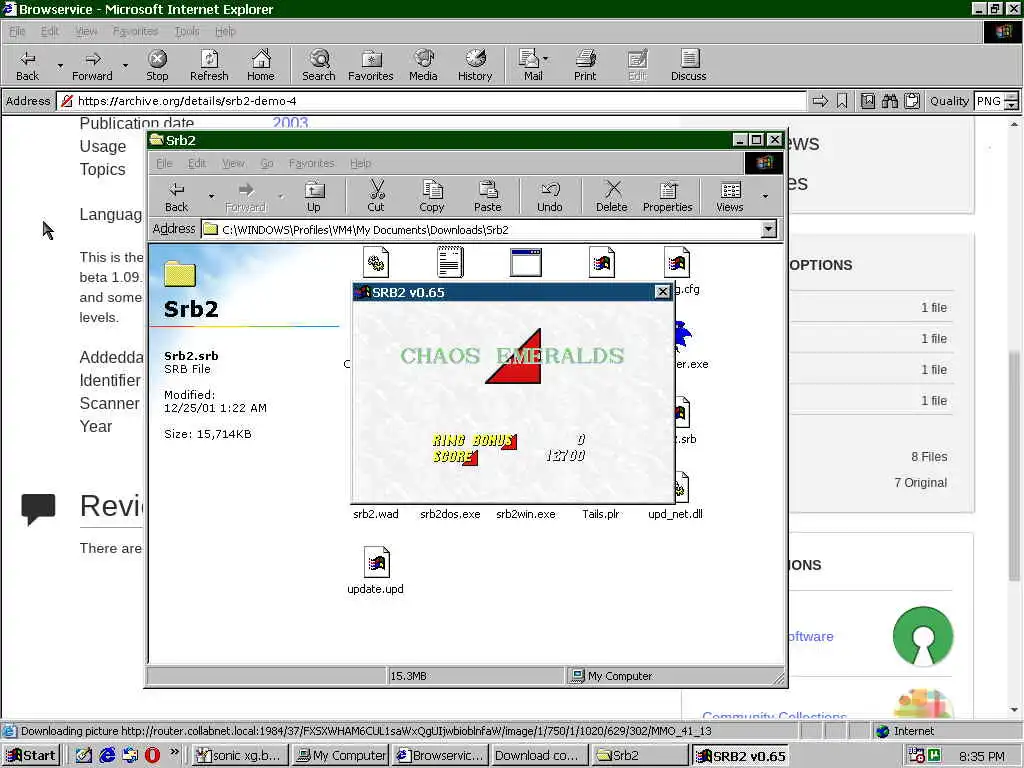
Task: Switch to the sonic xg.b... taskbar window
Action: [240, 755]
